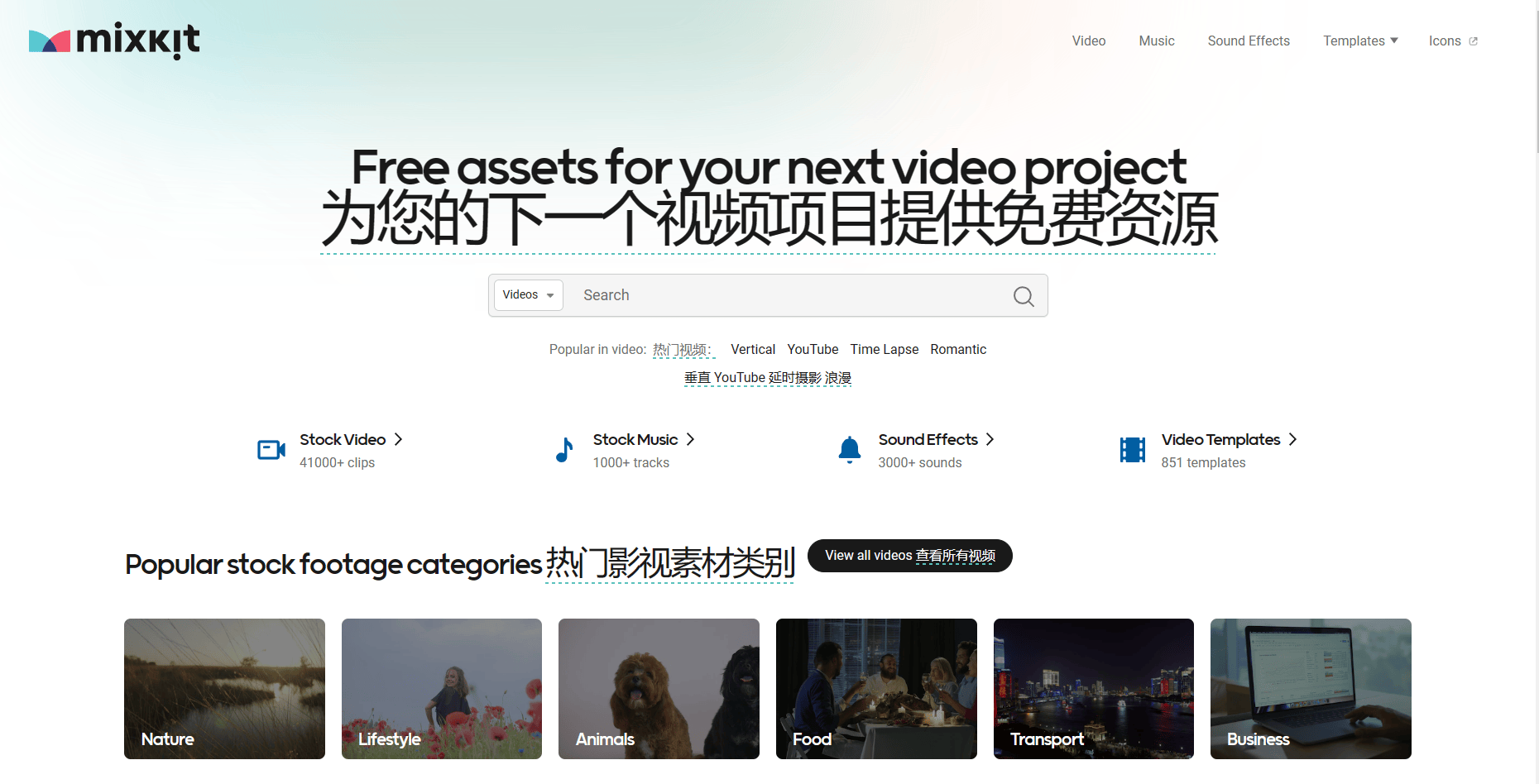Click the external link icon beside Icons
This screenshot has height=784, width=1539.
click(1473, 41)
